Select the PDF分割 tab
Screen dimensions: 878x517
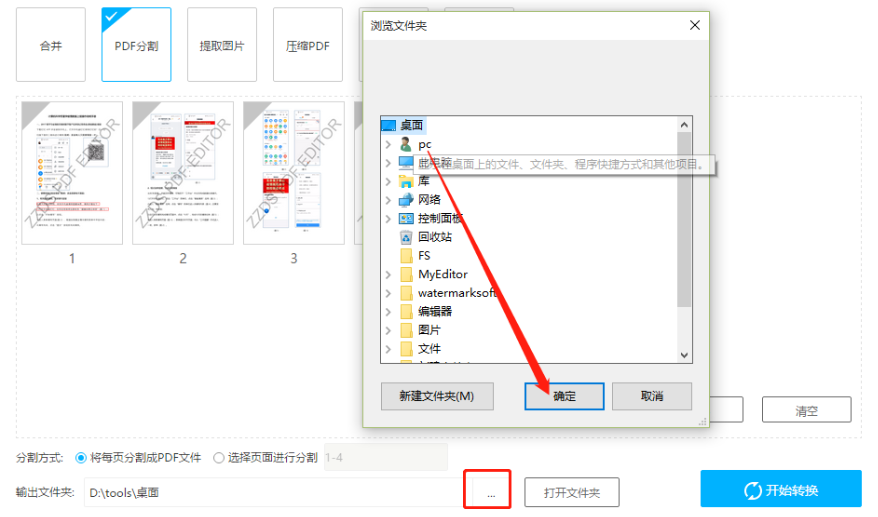(136, 45)
